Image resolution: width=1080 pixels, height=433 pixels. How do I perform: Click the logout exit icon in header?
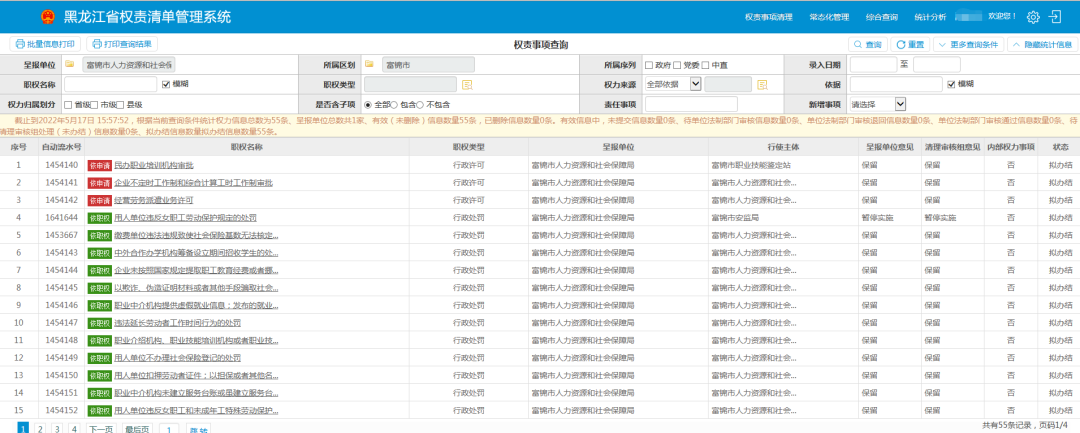point(1055,17)
